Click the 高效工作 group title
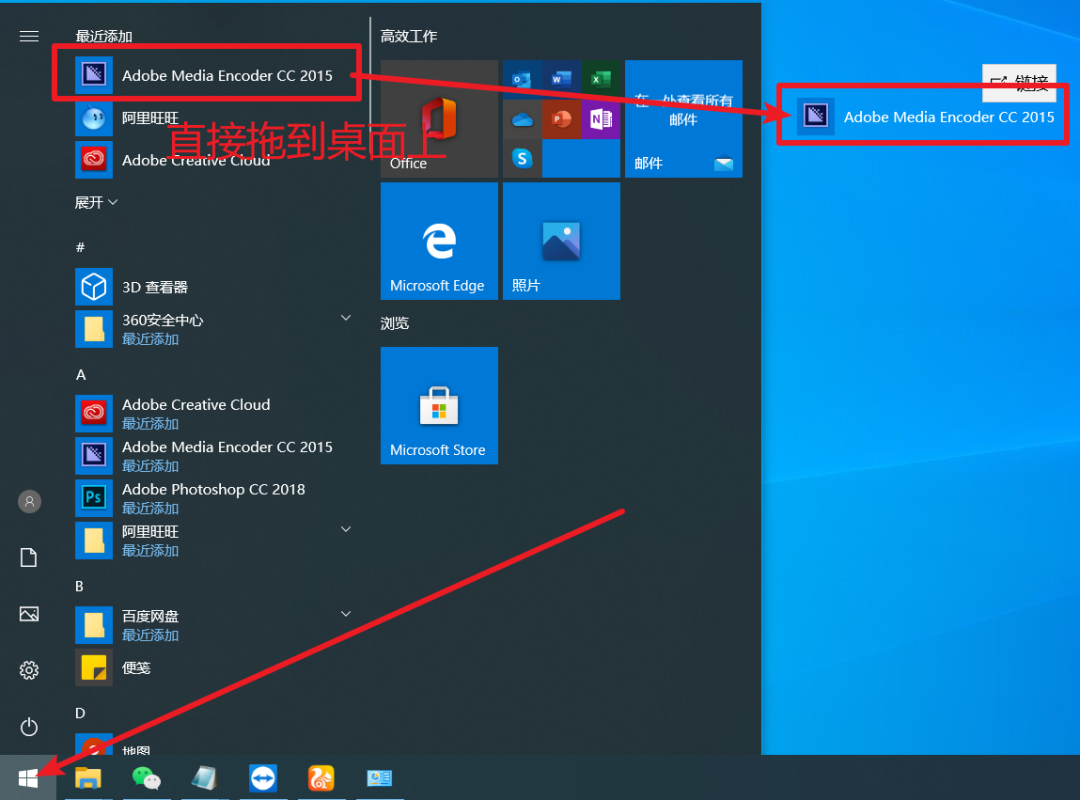The height and width of the screenshot is (800, 1080). coord(408,36)
